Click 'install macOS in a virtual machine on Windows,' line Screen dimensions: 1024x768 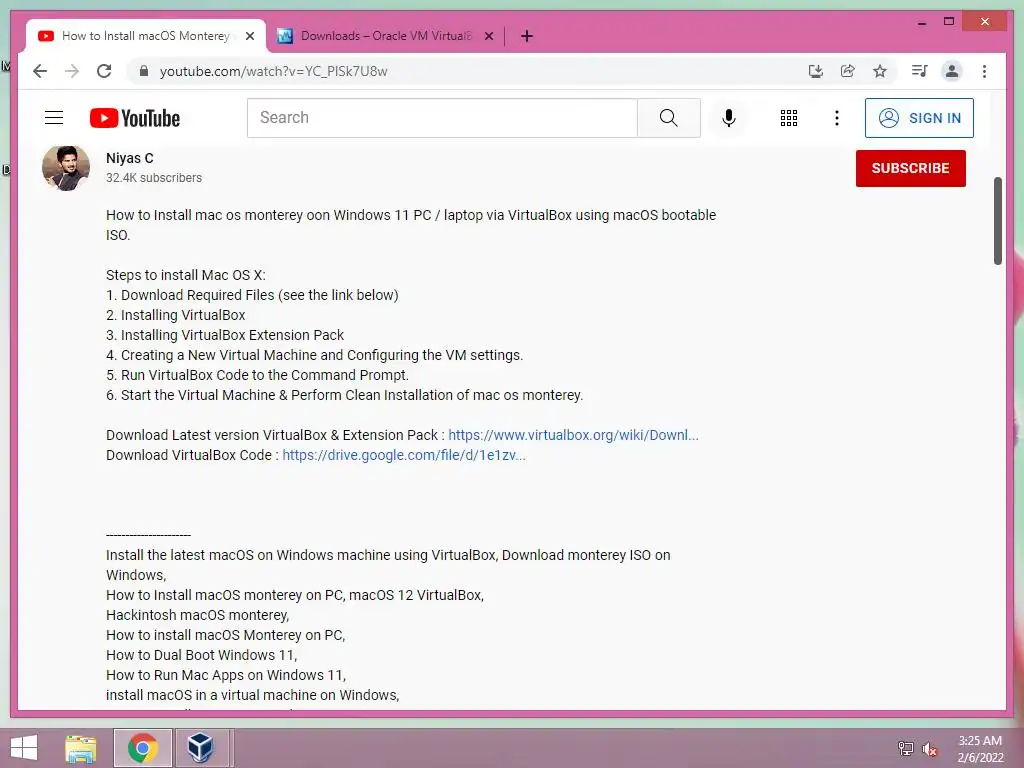pyautogui.click(x=252, y=695)
